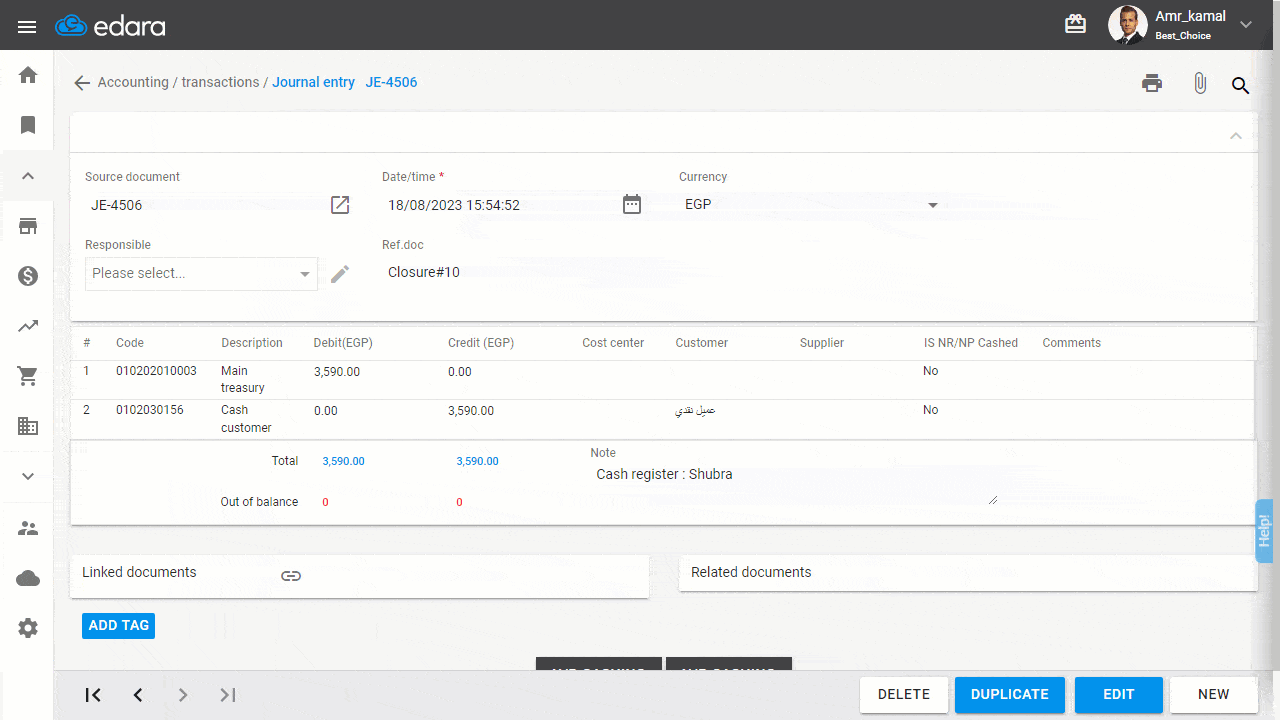
Task: Click the Cost center column header
Action: [613, 343]
